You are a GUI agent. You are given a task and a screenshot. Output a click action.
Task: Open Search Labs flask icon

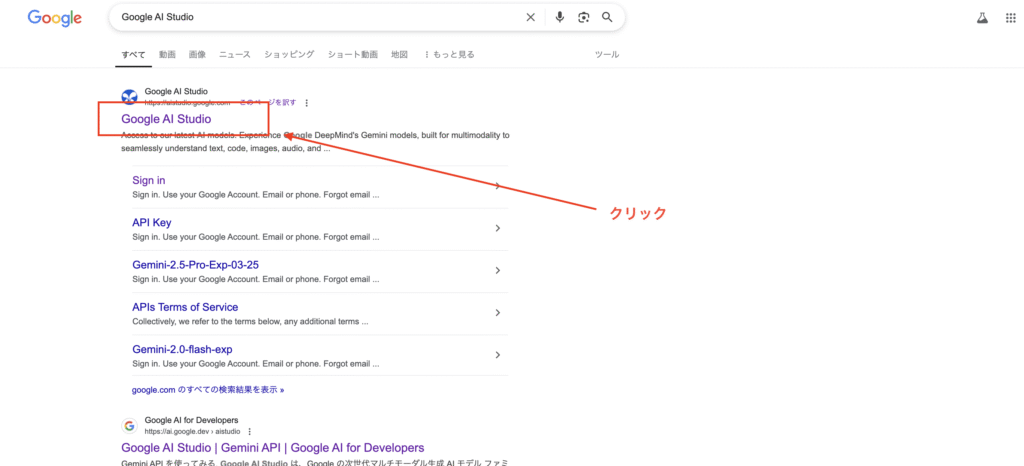[982, 18]
